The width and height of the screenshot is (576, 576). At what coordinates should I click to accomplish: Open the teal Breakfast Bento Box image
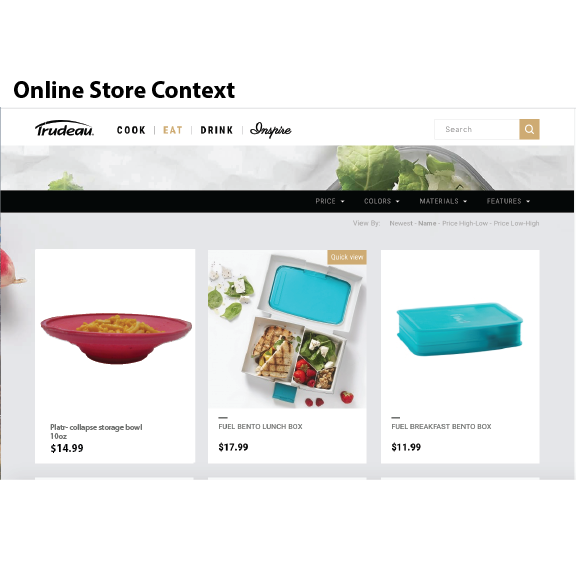pos(460,330)
